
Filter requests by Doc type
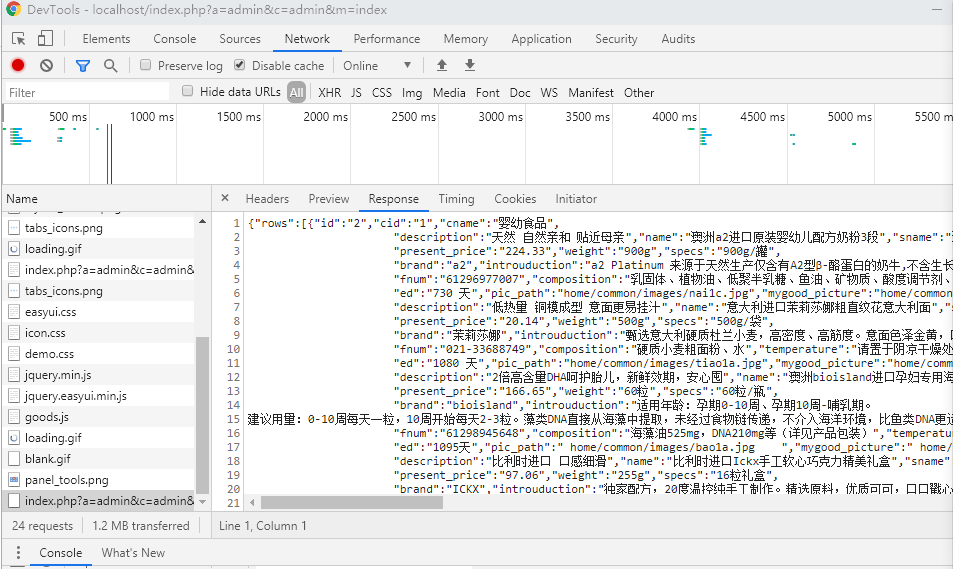520,92
